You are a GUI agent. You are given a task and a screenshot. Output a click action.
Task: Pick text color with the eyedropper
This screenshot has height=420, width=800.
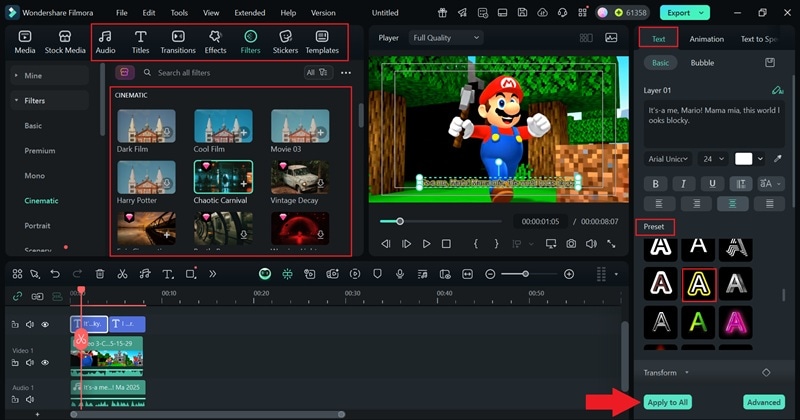tap(778, 159)
